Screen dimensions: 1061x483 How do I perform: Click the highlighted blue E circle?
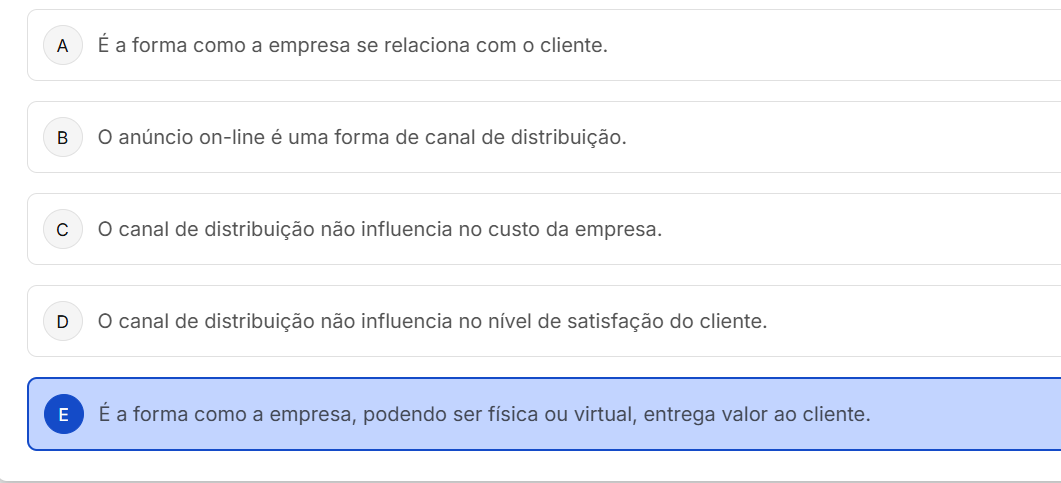click(63, 414)
